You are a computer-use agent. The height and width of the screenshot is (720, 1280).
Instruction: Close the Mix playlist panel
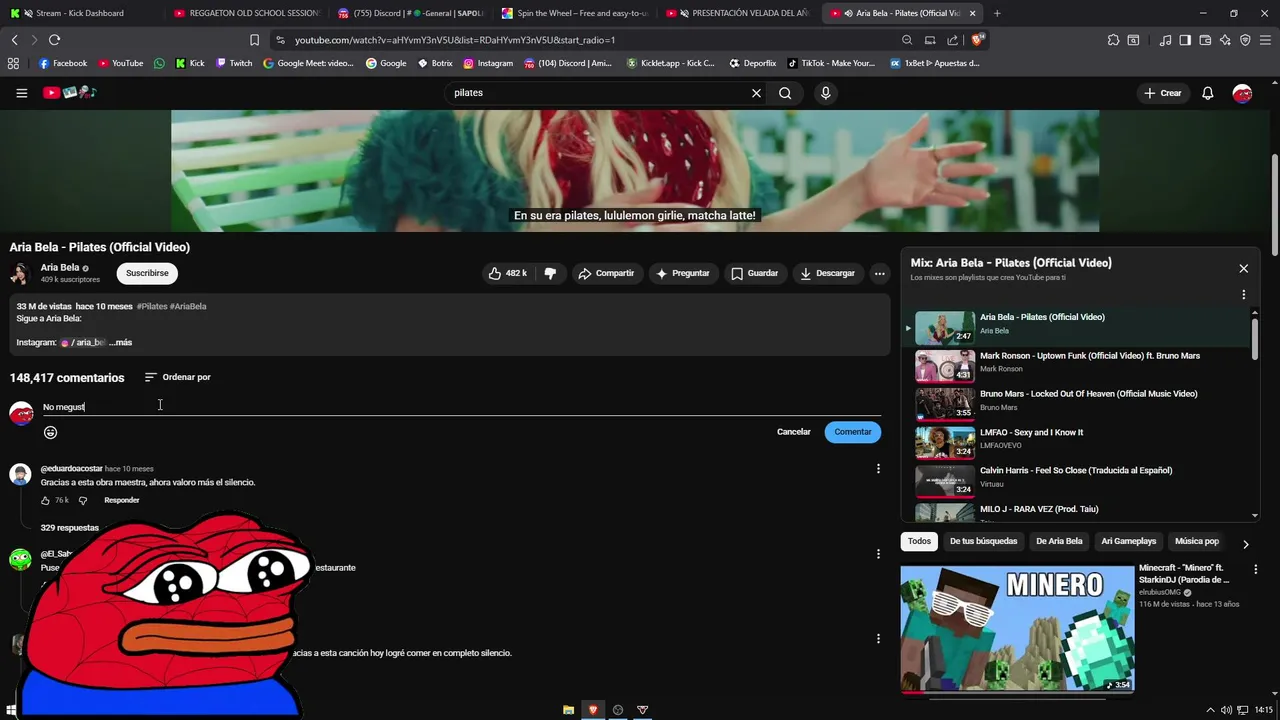(x=1243, y=268)
